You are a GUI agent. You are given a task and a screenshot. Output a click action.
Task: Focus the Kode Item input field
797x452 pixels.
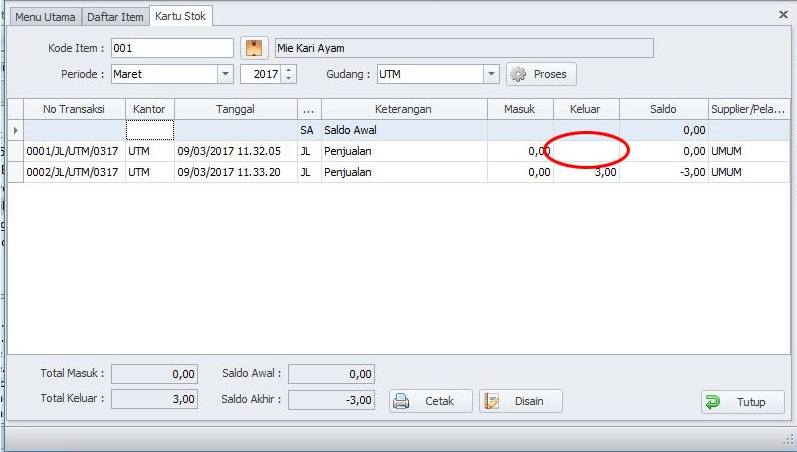172,48
